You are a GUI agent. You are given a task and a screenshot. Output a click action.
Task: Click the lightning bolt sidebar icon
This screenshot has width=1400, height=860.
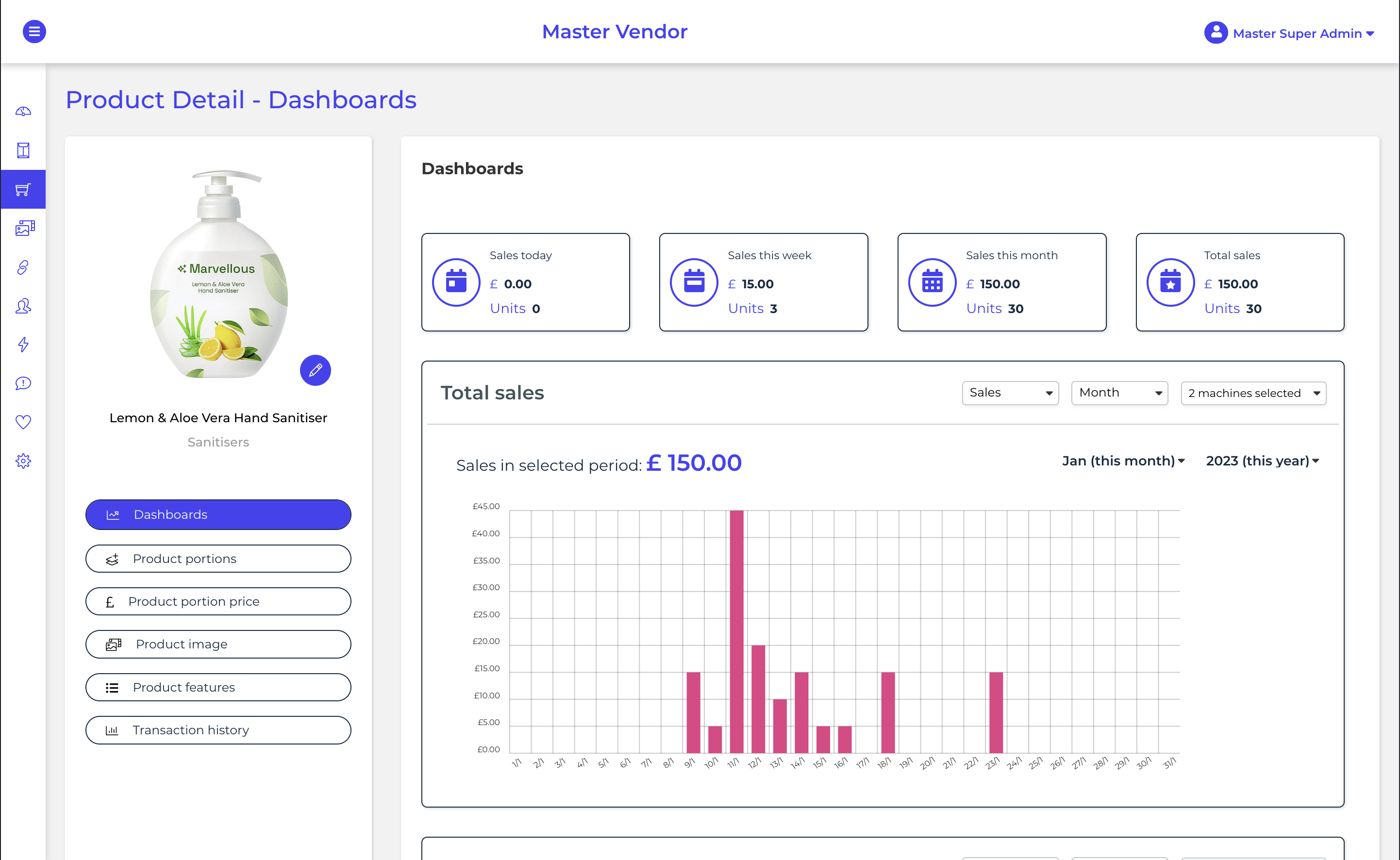[23, 345]
